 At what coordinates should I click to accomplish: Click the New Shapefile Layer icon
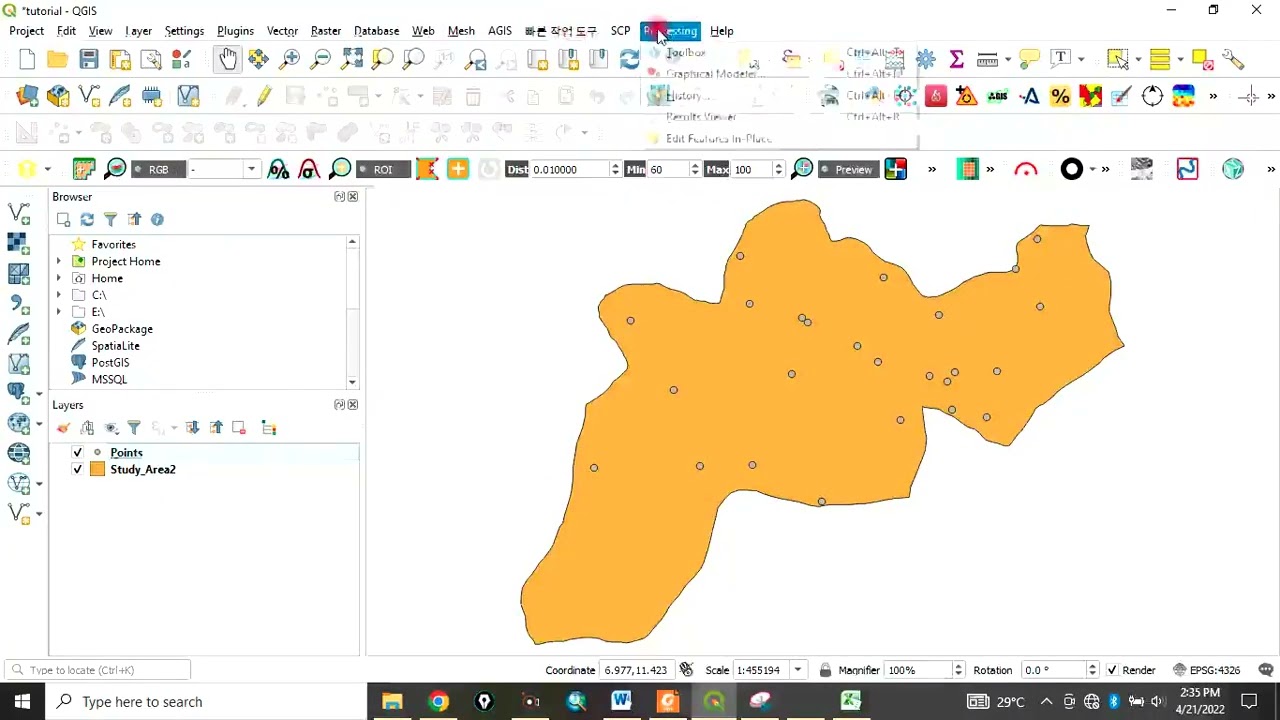coord(89,97)
